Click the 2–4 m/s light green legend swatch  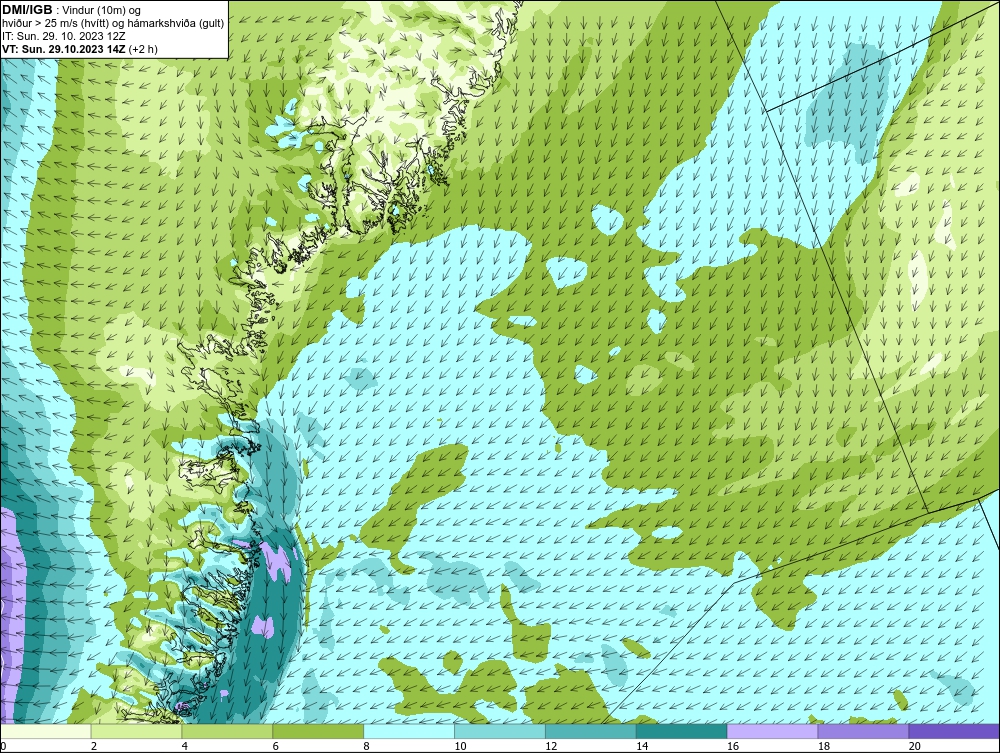(136, 731)
